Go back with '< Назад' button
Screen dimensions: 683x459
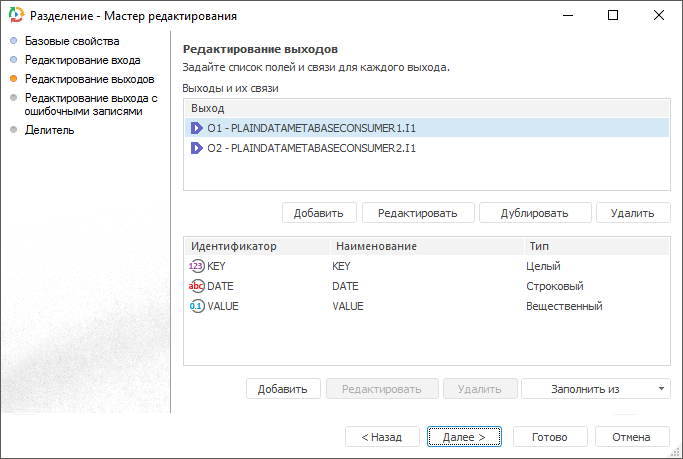381,437
